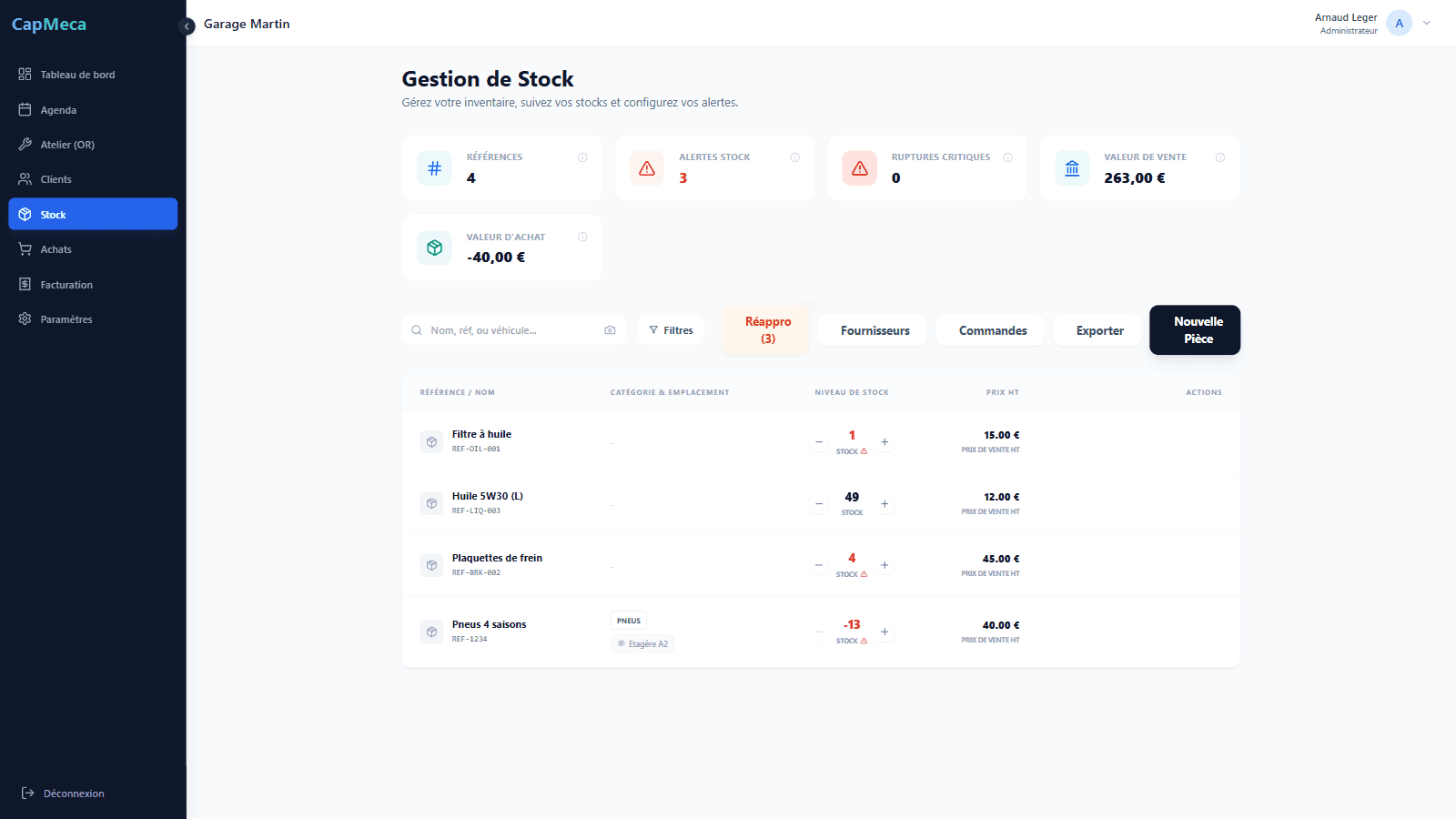Image resolution: width=1456 pixels, height=819 pixels.
Task: Open the Filtres options
Action: tap(671, 329)
